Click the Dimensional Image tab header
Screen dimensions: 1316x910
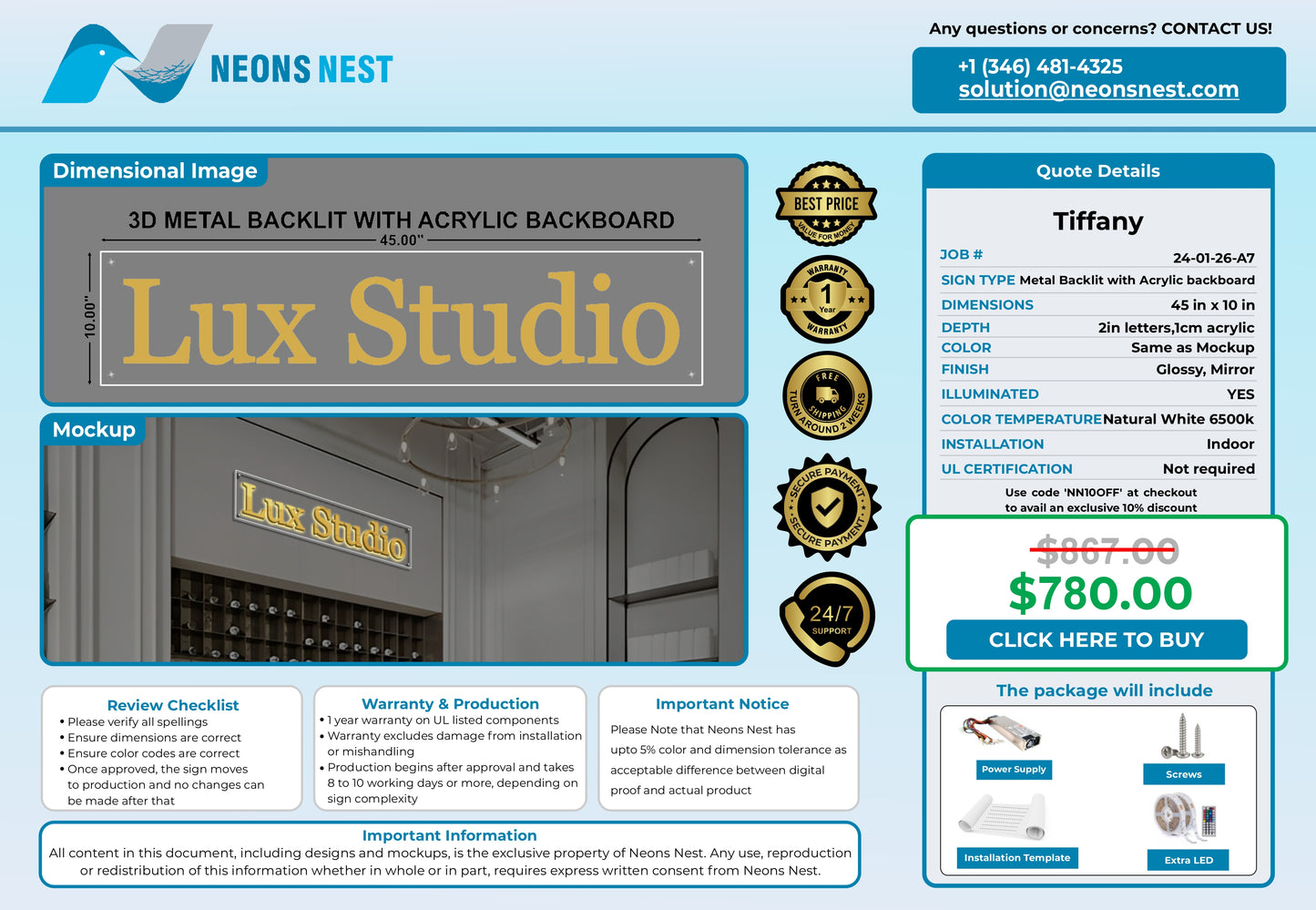click(155, 171)
